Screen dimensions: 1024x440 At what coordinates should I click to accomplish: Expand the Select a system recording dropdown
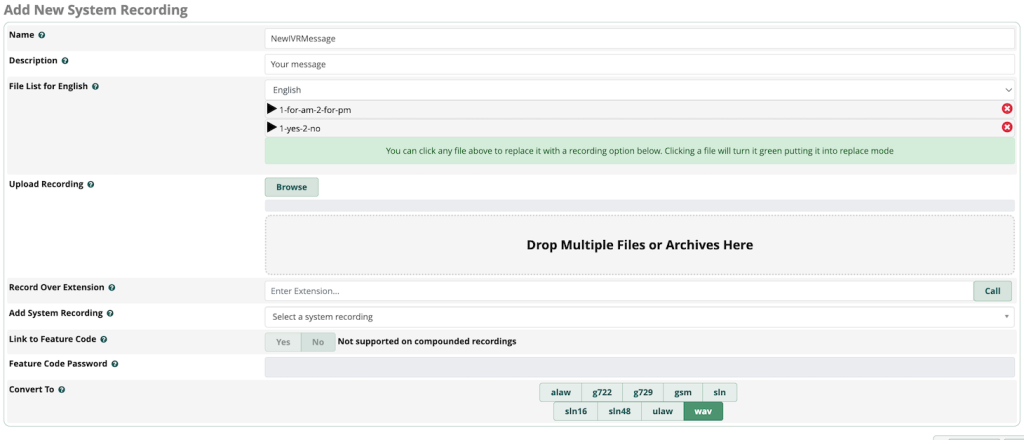pyautogui.click(x=639, y=316)
